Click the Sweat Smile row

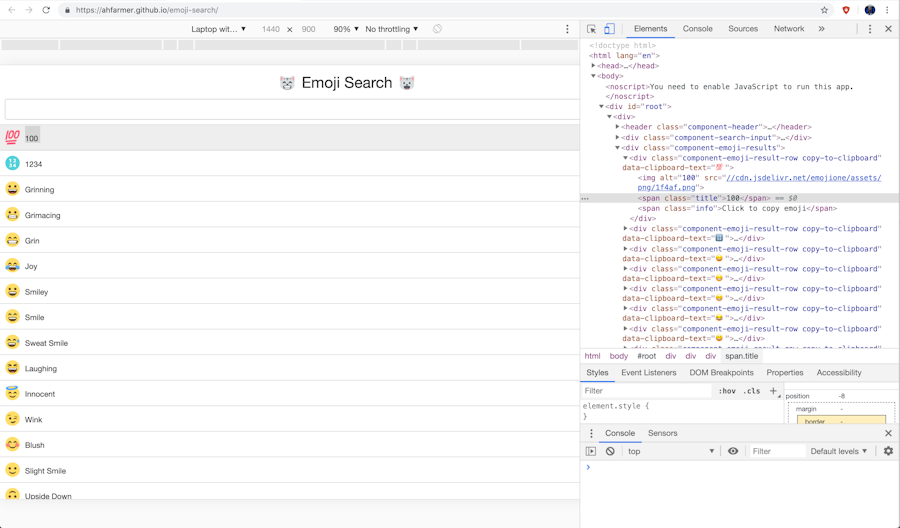[x=289, y=343]
